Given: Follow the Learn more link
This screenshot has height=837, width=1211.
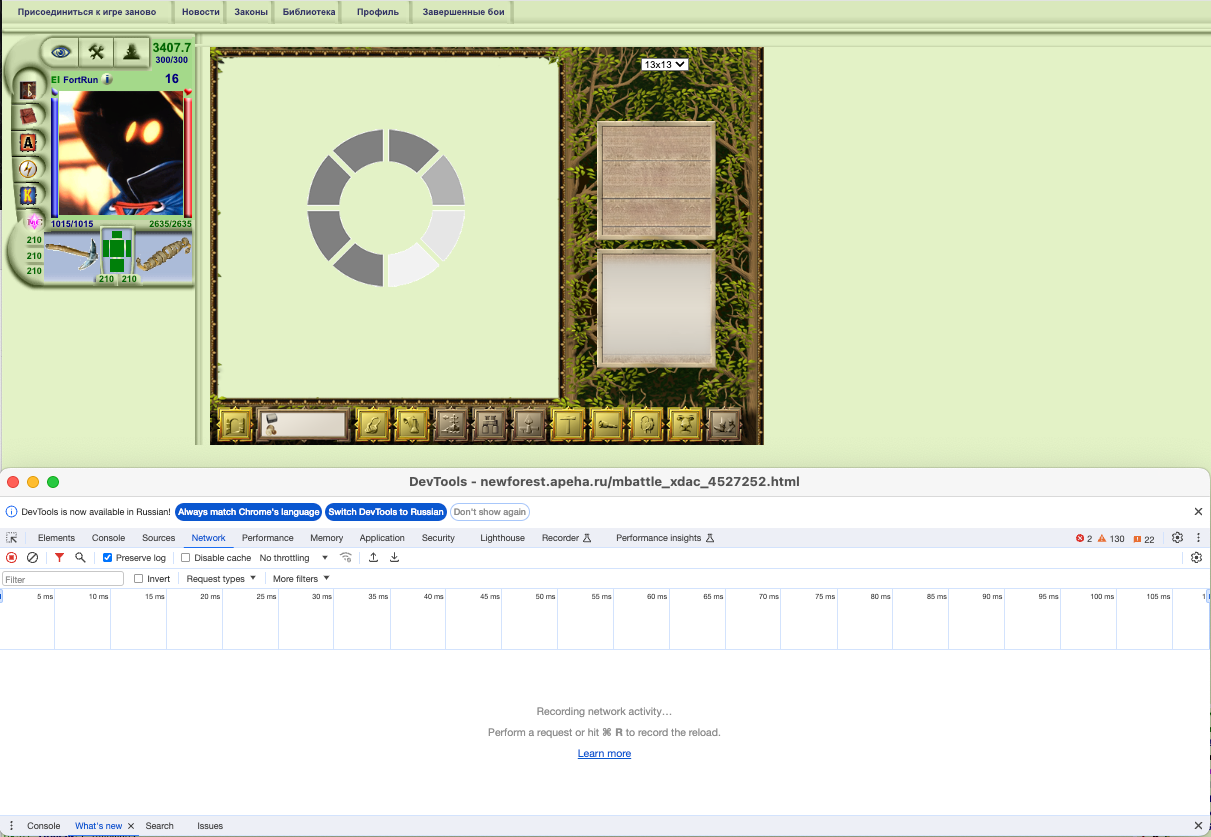Looking at the screenshot, I should click(604, 754).
